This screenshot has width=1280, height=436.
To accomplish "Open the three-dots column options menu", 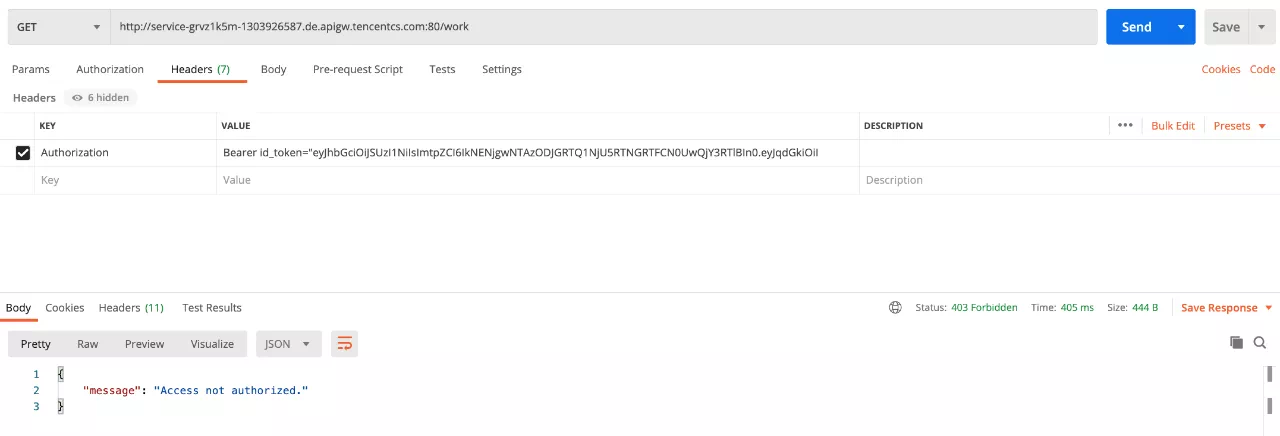I will [x=1125, y=126].
